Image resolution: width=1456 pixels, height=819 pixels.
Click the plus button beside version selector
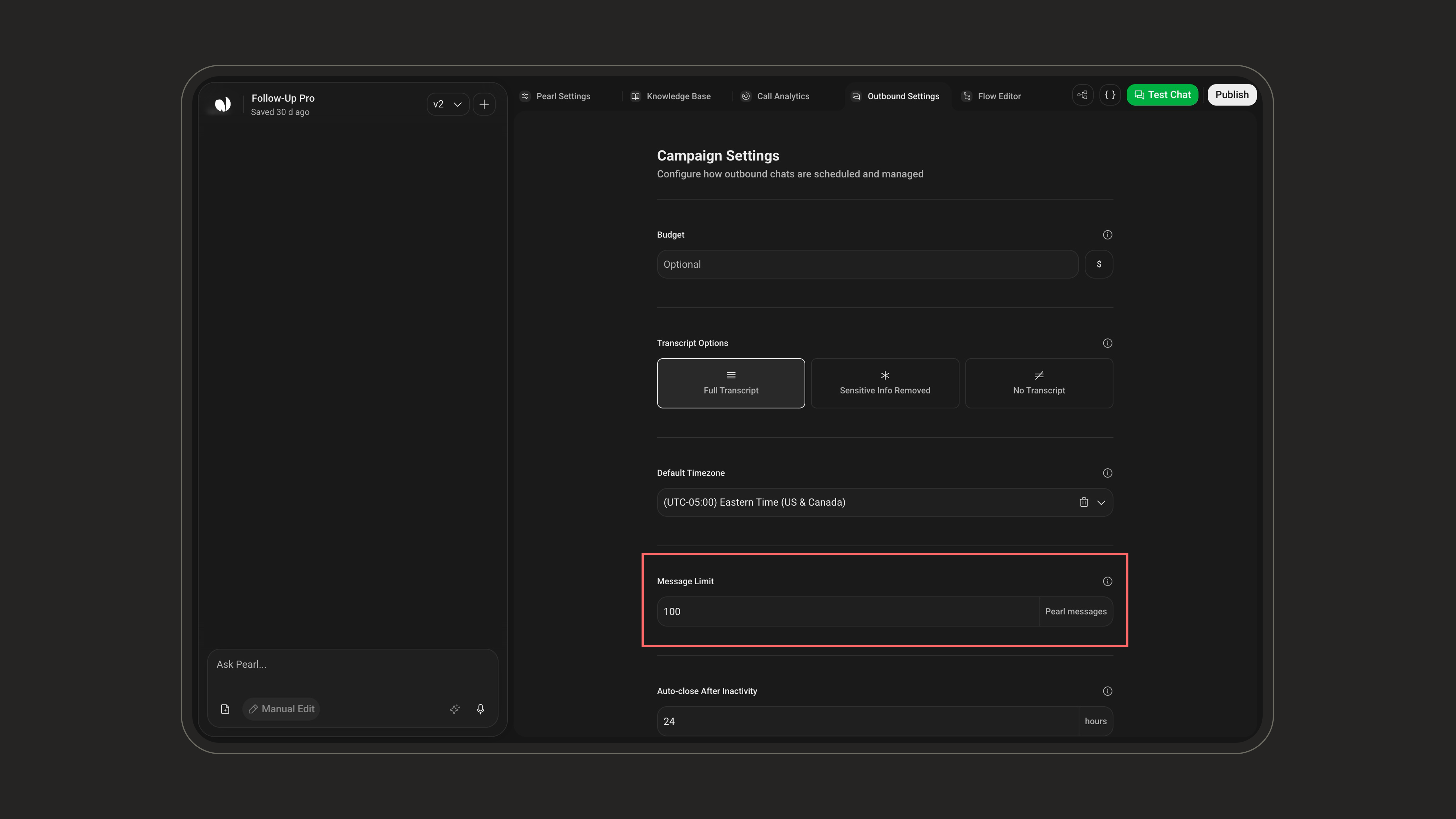pyautogui.click(x=484, y=104)
